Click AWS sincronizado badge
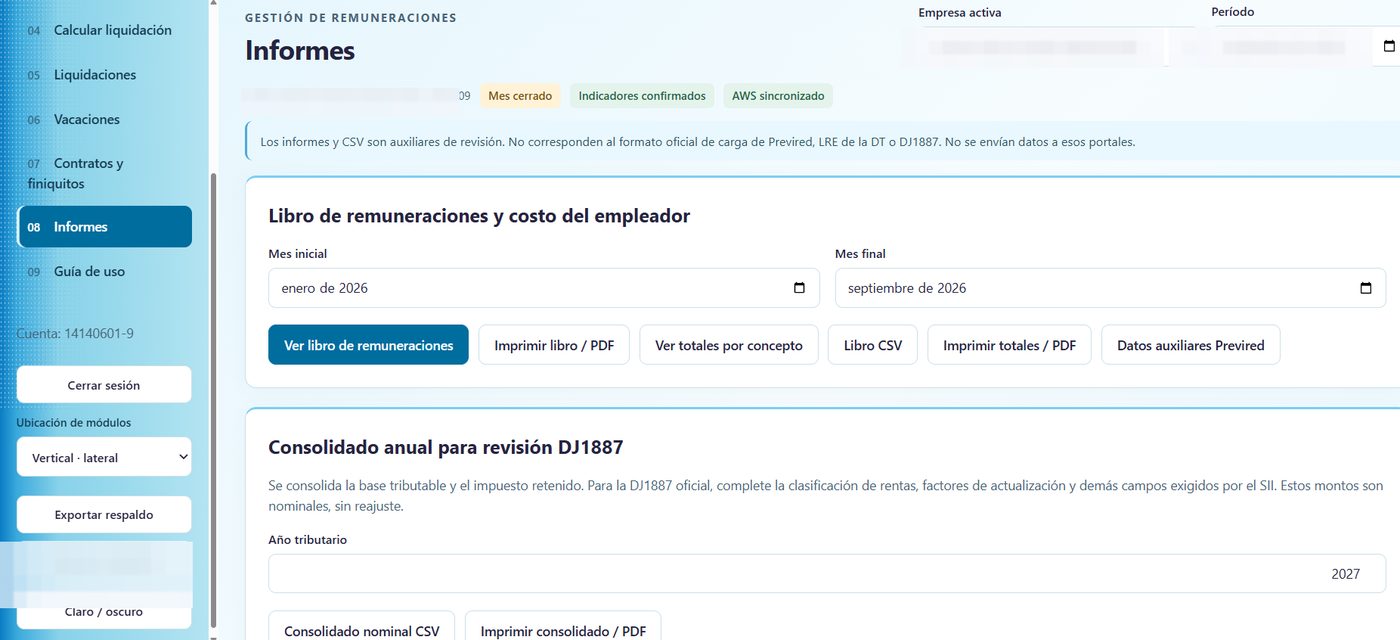 coord(778,96)
